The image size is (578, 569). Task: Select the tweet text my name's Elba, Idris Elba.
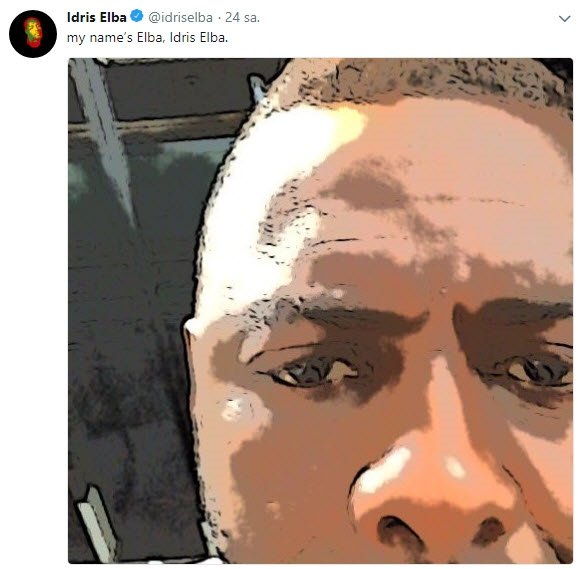(147, 38)
